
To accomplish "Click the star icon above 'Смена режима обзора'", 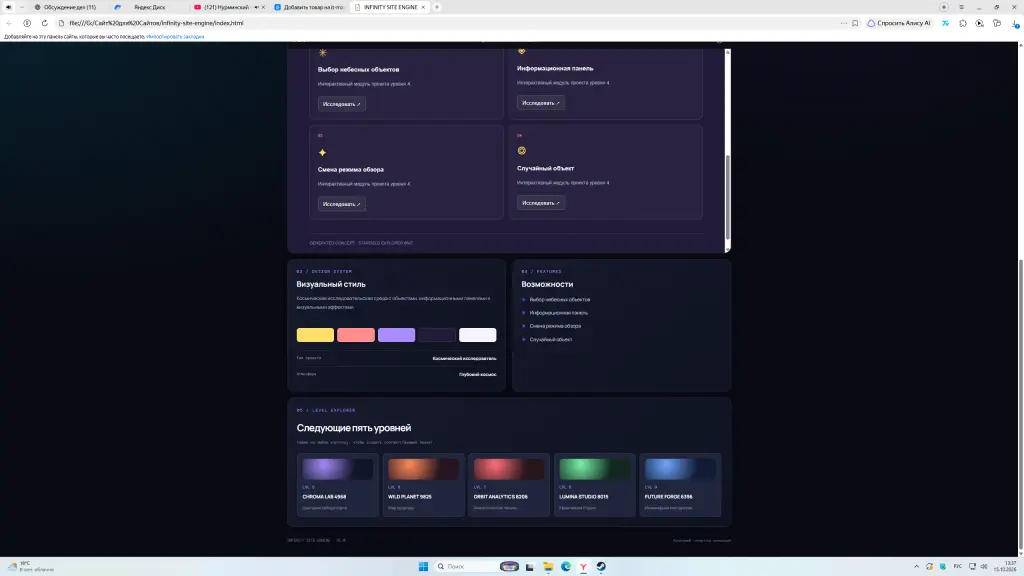I will point(322,152).
